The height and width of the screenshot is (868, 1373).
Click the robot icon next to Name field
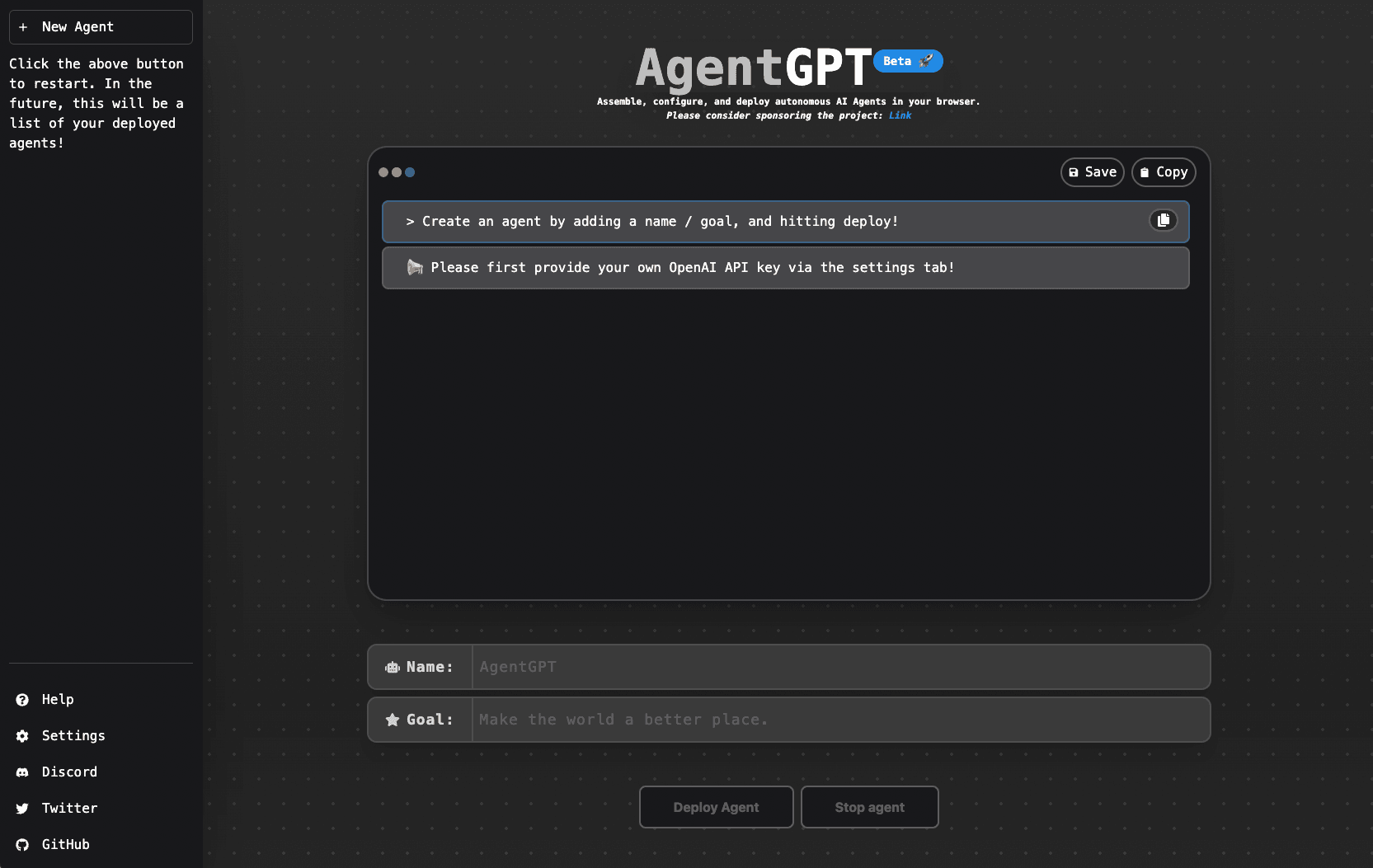coord(392,667)
